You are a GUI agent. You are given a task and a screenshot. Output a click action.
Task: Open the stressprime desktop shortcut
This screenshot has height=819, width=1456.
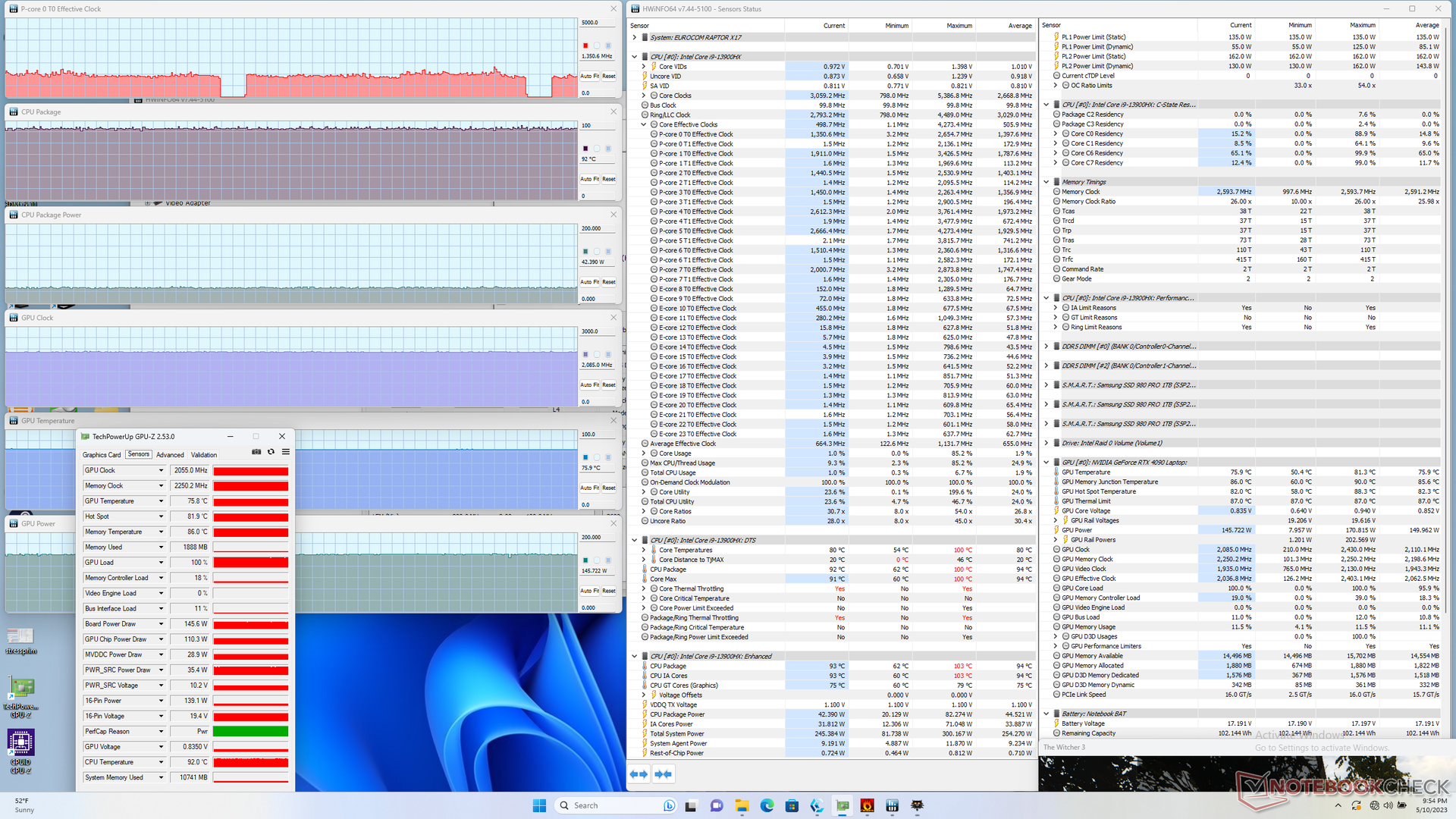tap(20, 642)
